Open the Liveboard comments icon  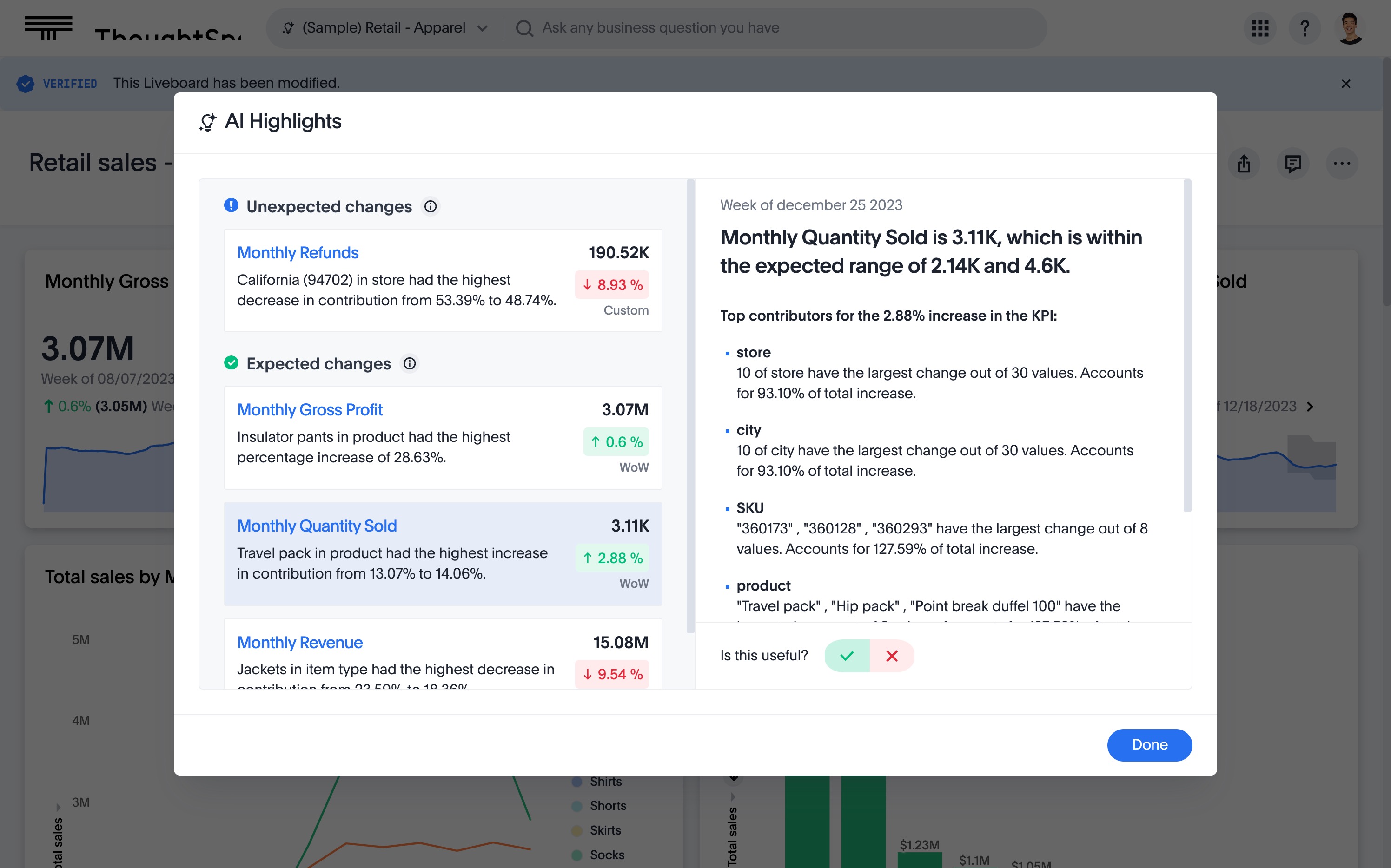point(1293,164)
